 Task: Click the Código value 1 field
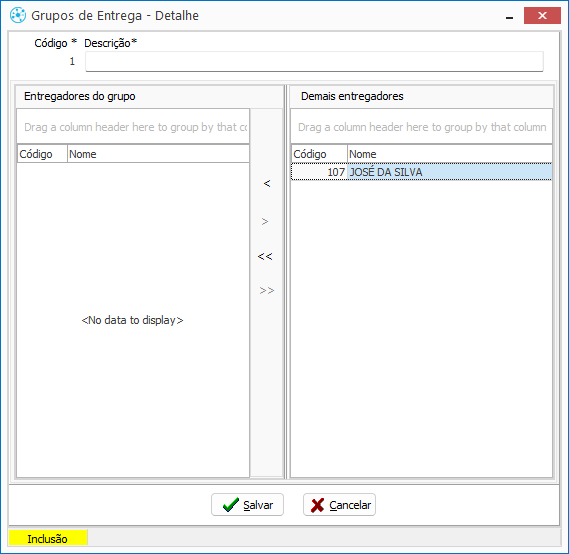click(x=72, y=61)
